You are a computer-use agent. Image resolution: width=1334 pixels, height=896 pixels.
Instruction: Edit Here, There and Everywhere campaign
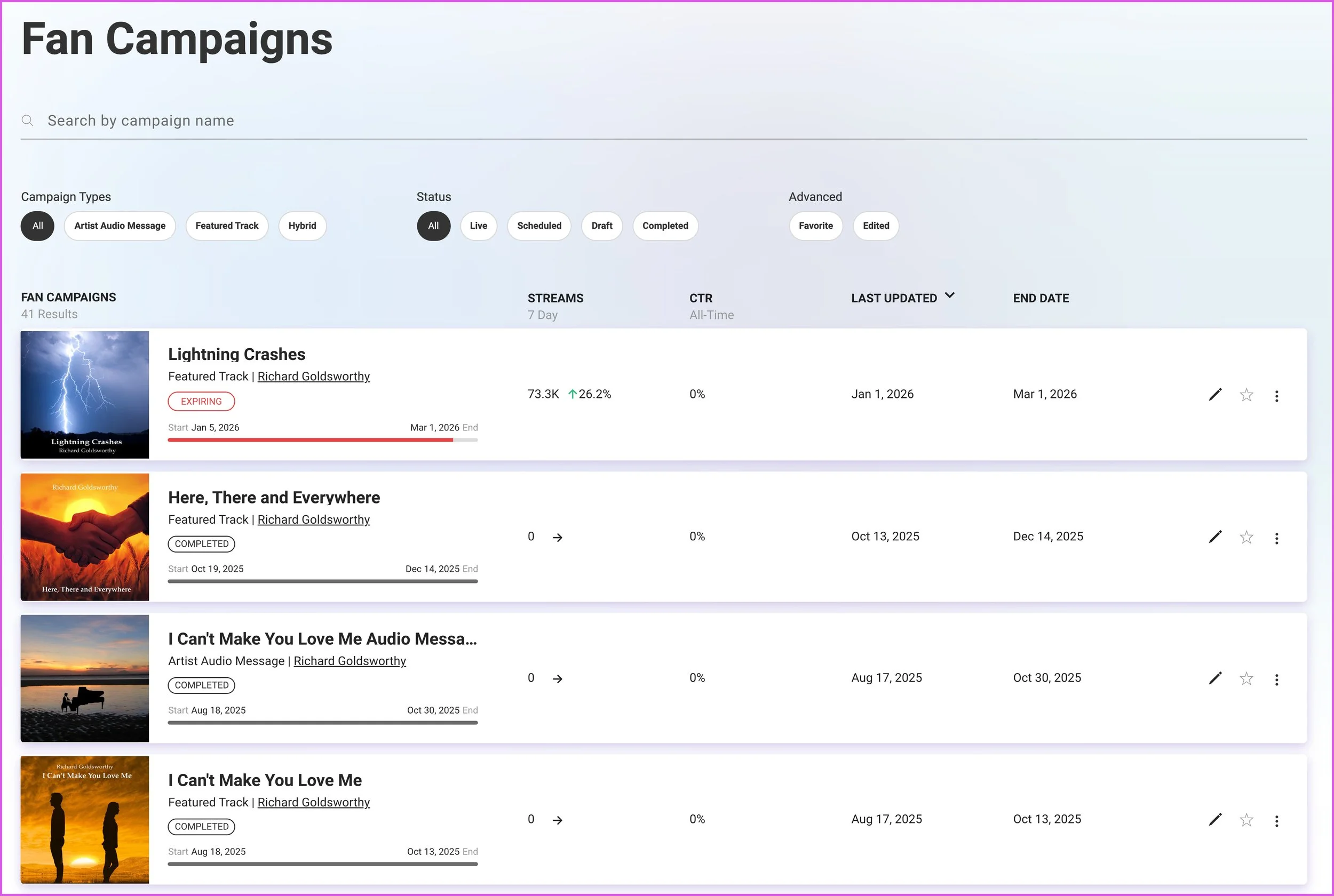tap(1215, 537)
